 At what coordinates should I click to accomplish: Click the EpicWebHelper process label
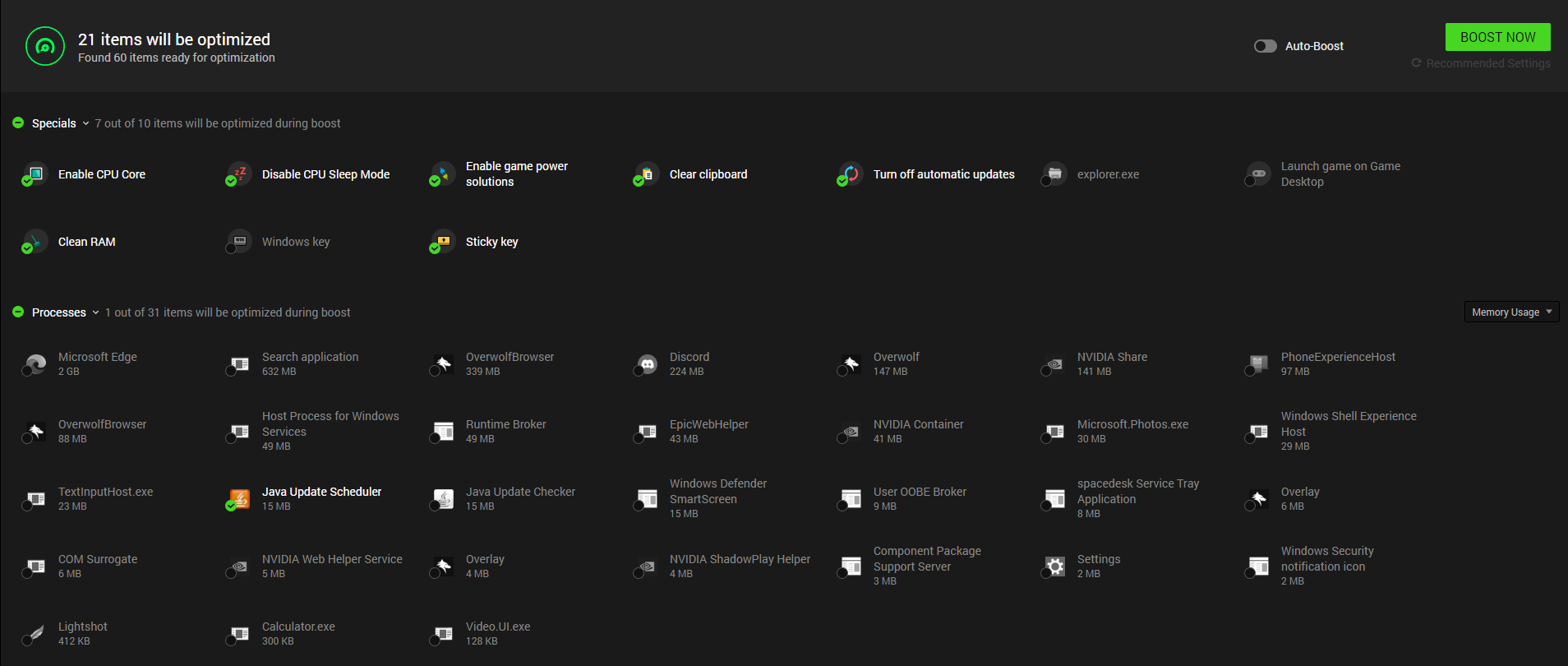click(708, 424)
